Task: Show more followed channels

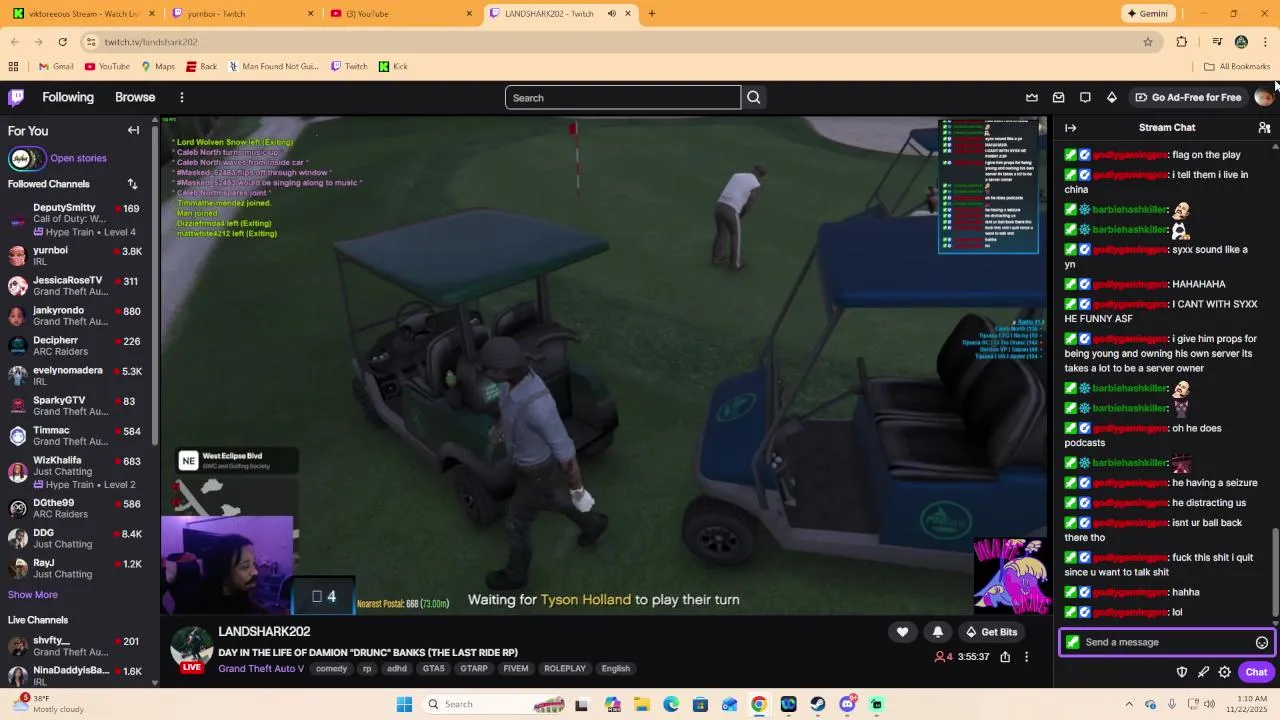Action: 33,594
